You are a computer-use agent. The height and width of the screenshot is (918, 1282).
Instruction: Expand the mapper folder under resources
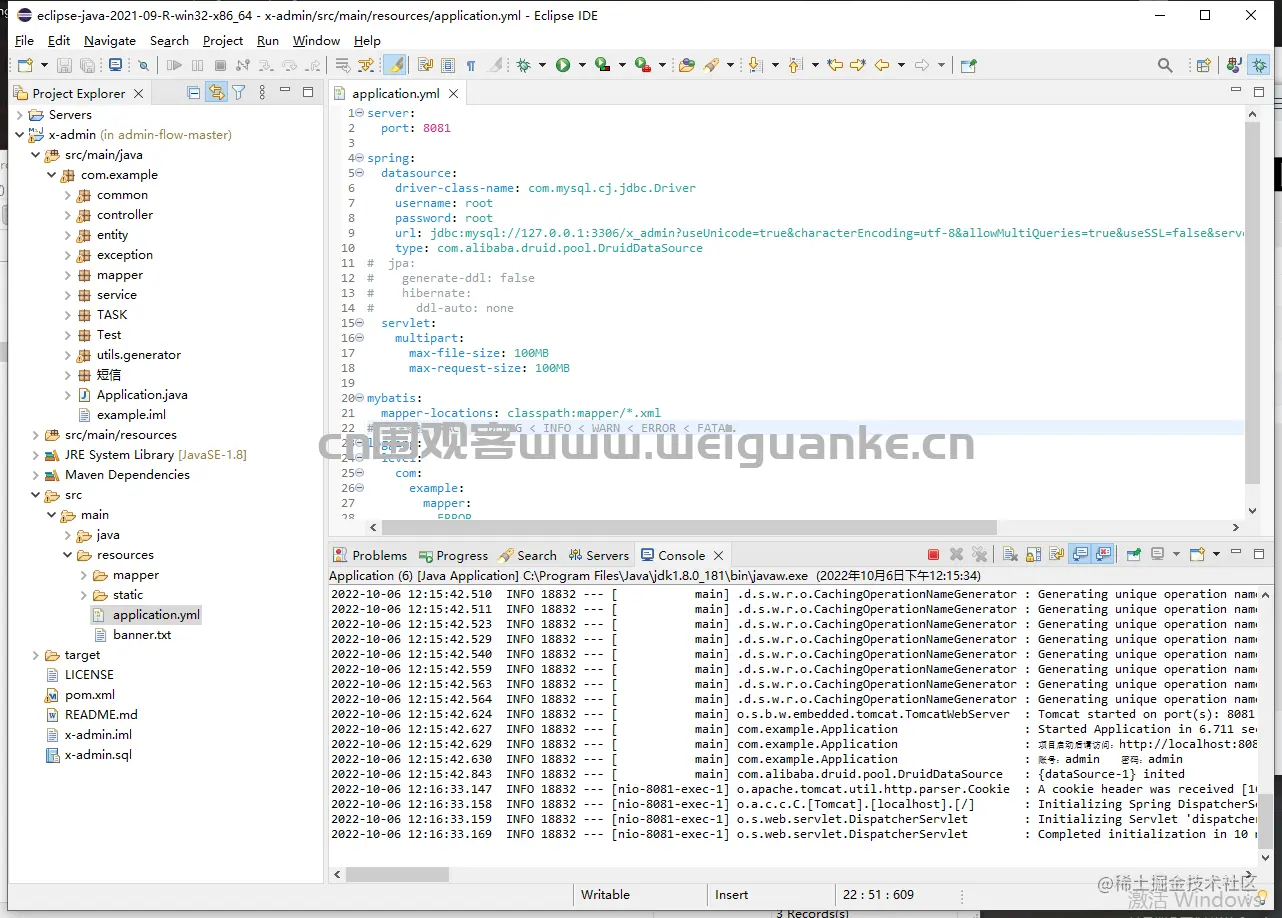(85, 575)
